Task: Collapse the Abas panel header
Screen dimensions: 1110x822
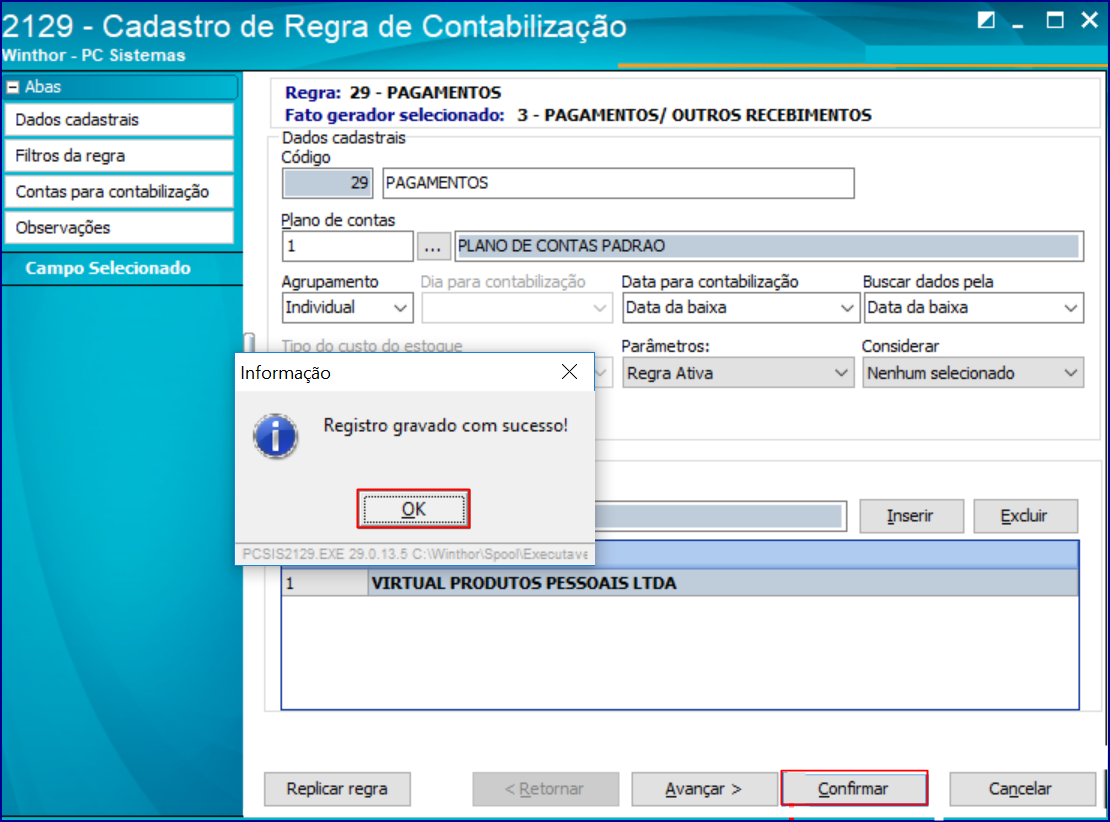Action: tap(13, 87)
